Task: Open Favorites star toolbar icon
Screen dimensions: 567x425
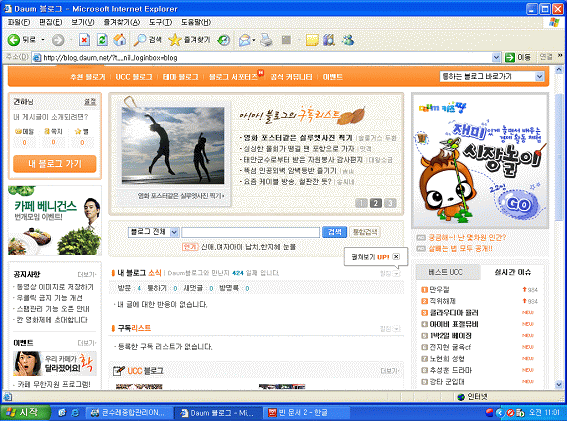Action: coord(175,40)
